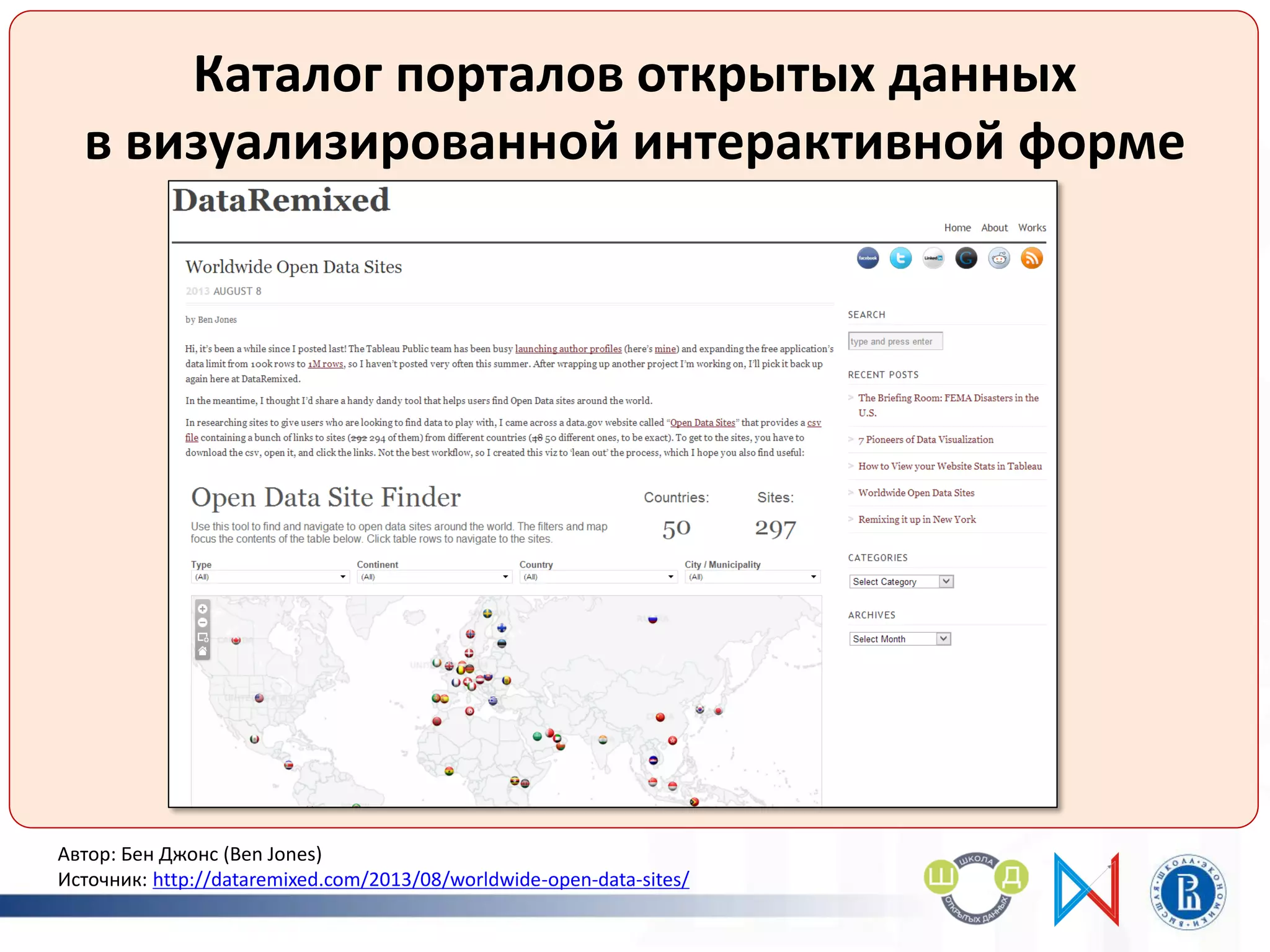Open How to View Website Stats post
The height and width of the screenshot is (952, 1270).
(950, 466)
